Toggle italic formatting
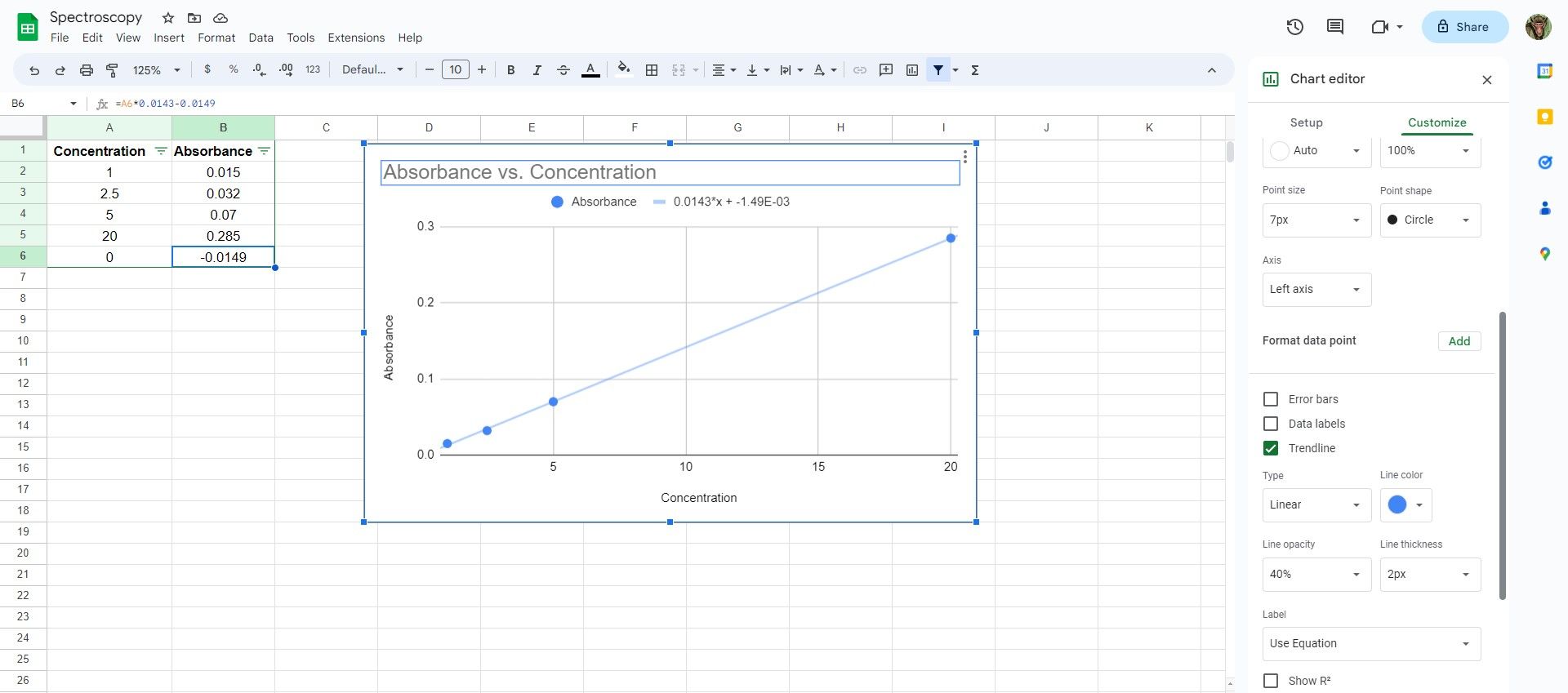 [x=537, y=70]
